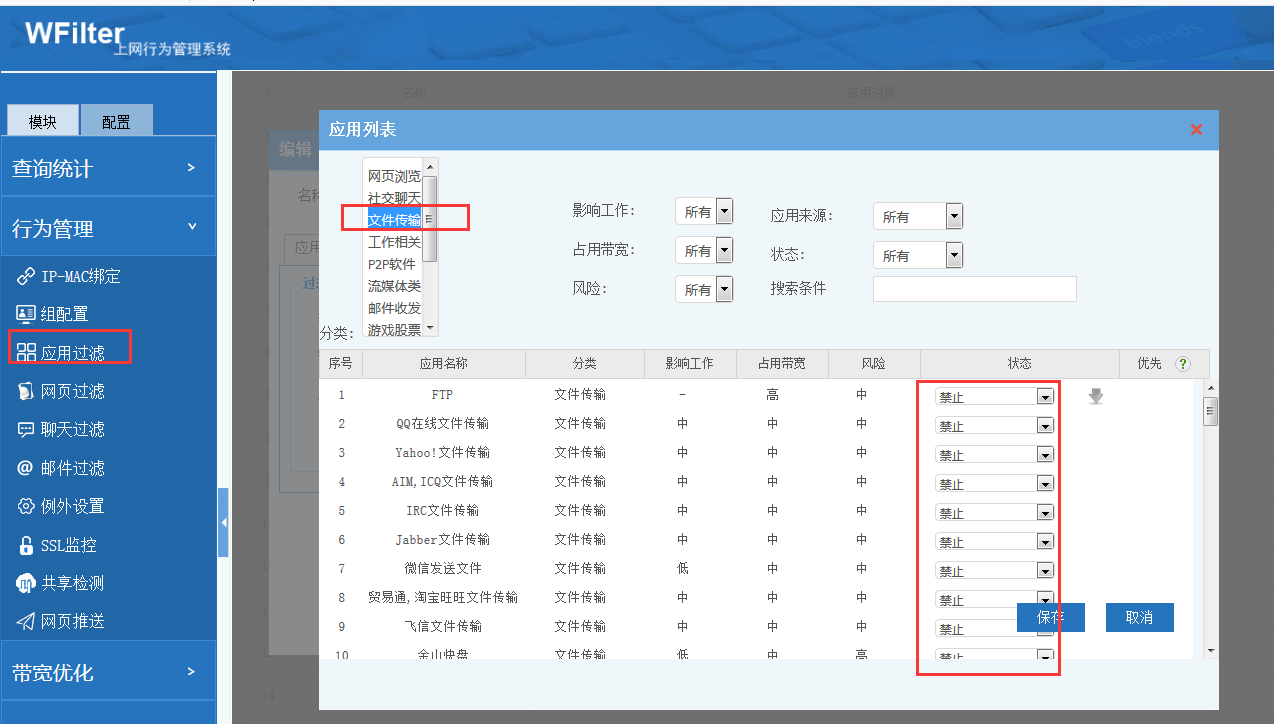
Task: Click the gray down-arrow priority icon for FTP
Action: 1096,397
